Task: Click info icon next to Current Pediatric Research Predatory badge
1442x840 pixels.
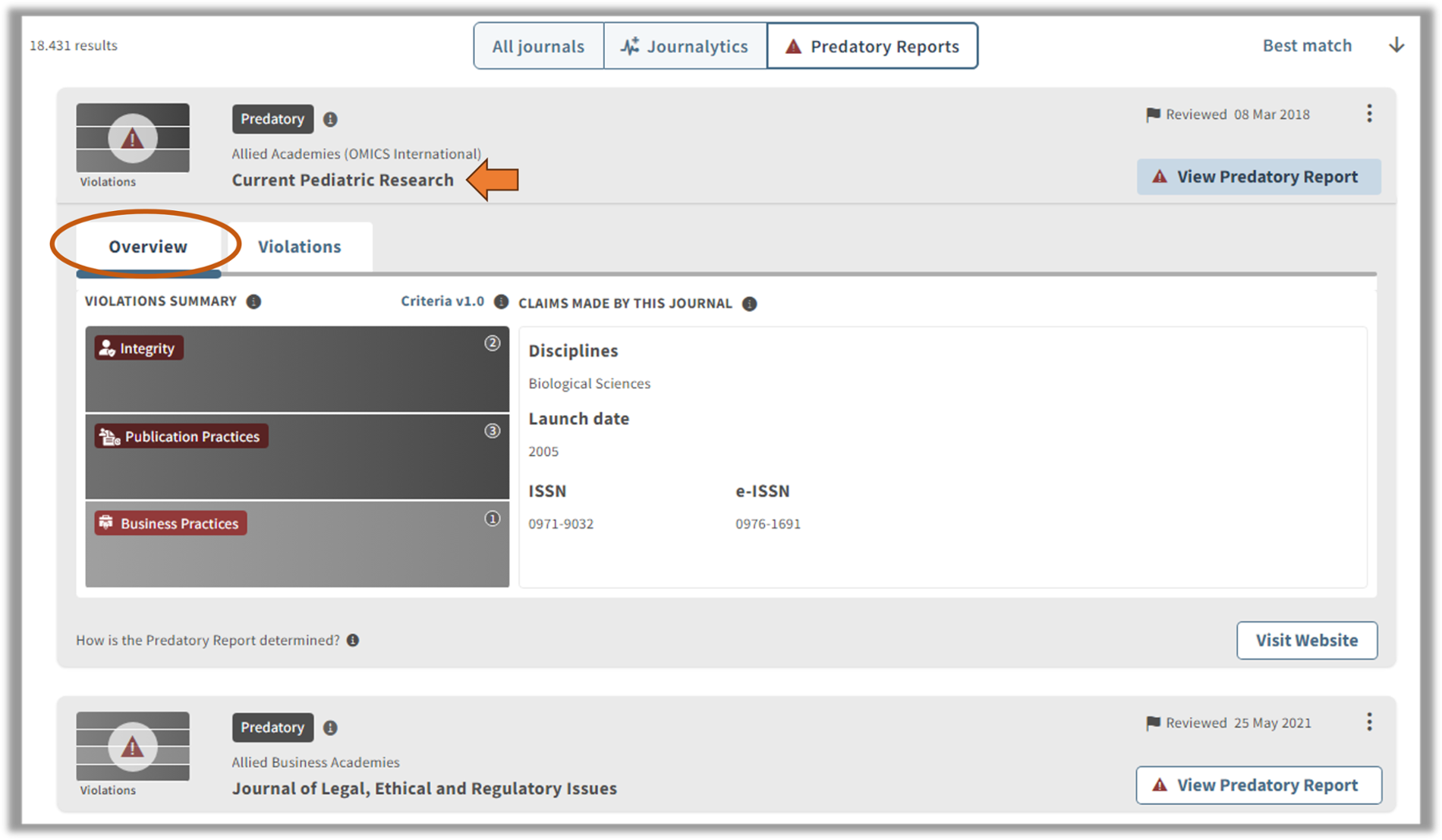Action: [x=330, y=119]
